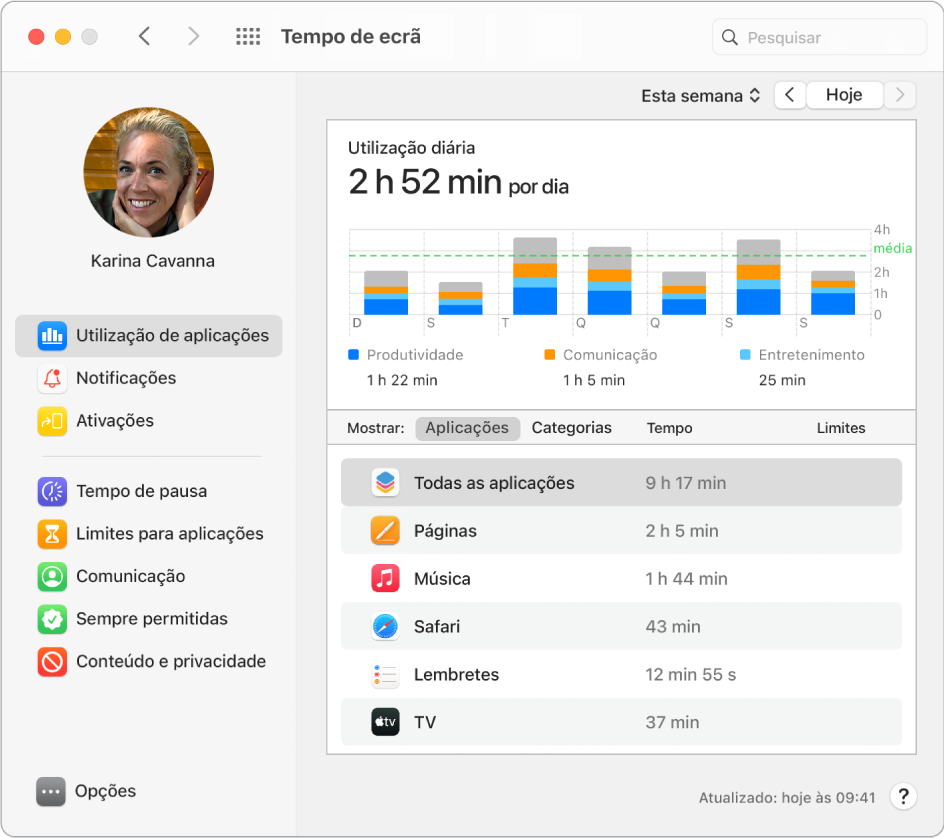
Task: Open Sempre permitidas in sidebar
Action: click(149, 619)
